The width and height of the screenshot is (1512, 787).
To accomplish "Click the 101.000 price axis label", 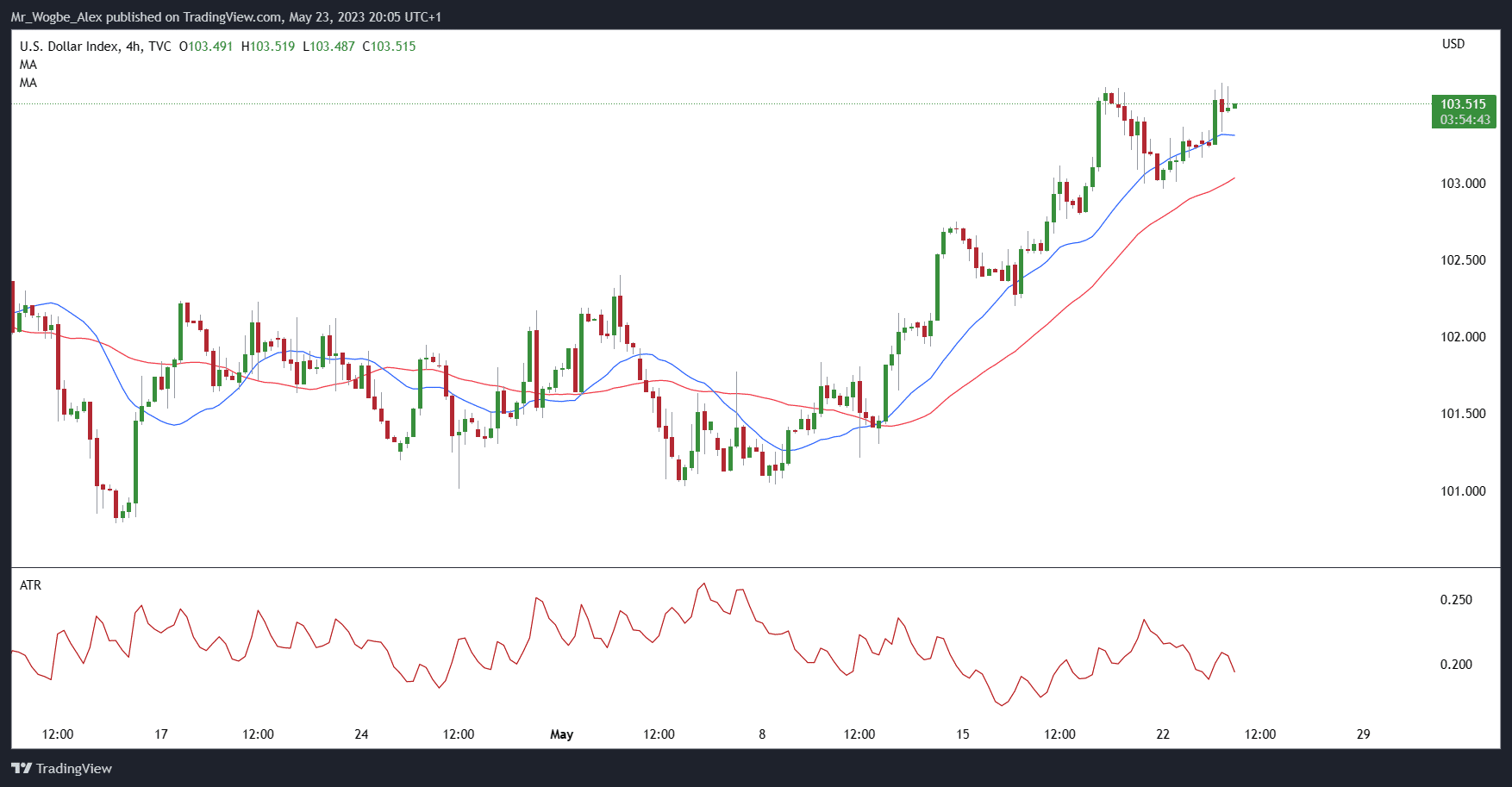I will [1463, 491].
